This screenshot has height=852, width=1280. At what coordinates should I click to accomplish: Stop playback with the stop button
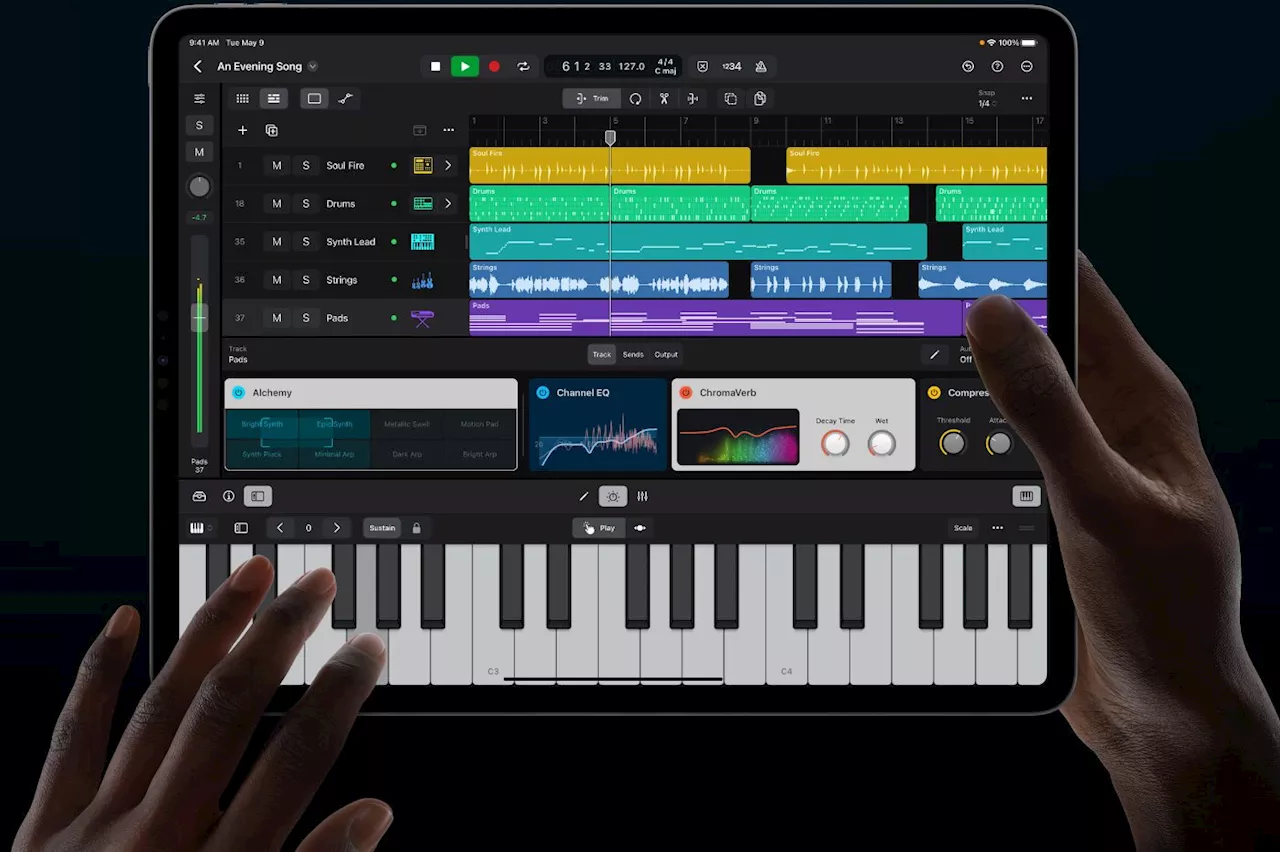click(x=435, y=67)
